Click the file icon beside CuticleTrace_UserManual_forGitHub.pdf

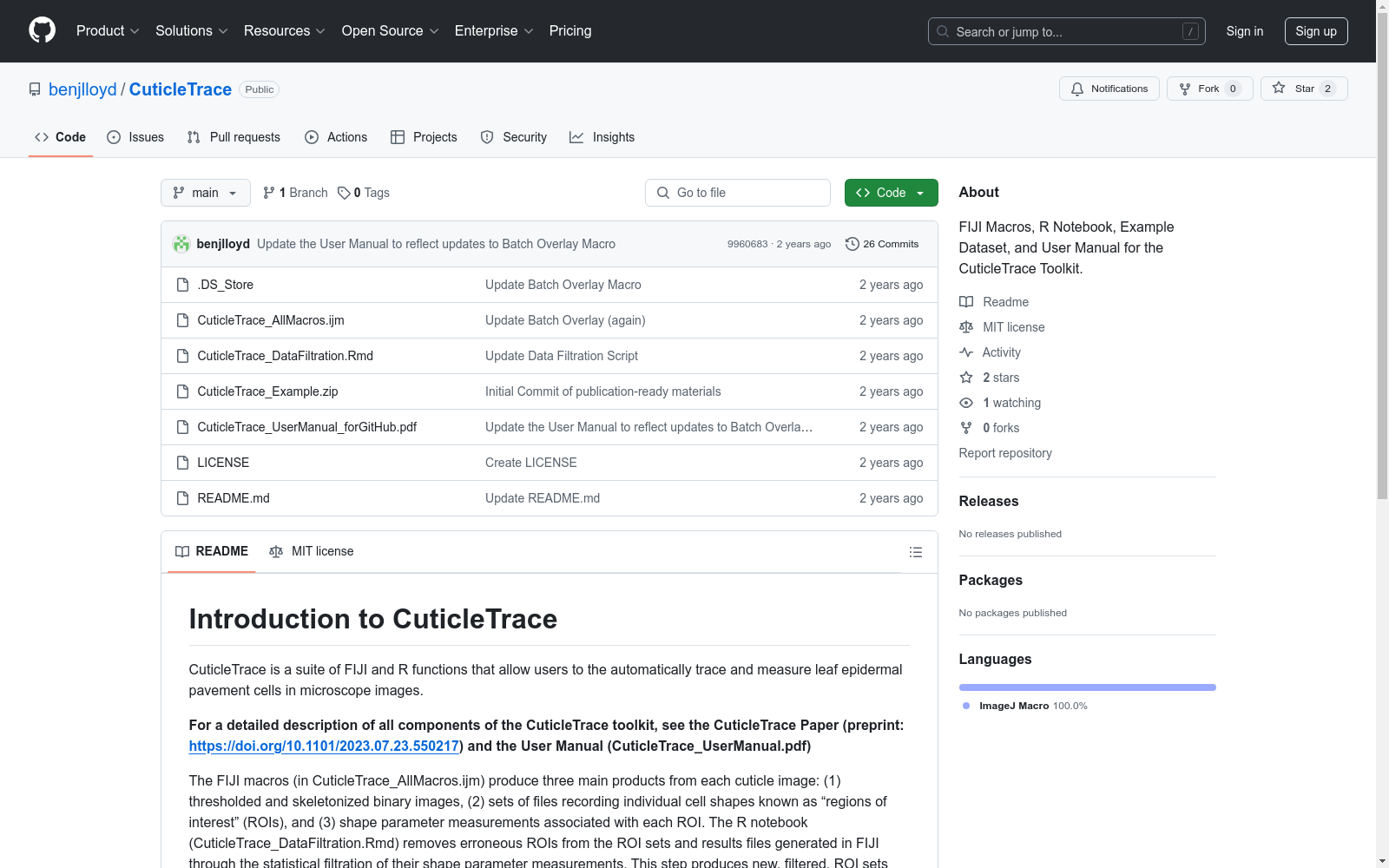tap(182, 427)
